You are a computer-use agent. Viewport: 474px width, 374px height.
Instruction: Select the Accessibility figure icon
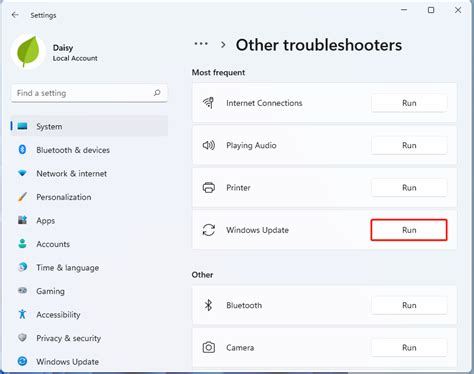pyautogui.click(x=22, y=314)
